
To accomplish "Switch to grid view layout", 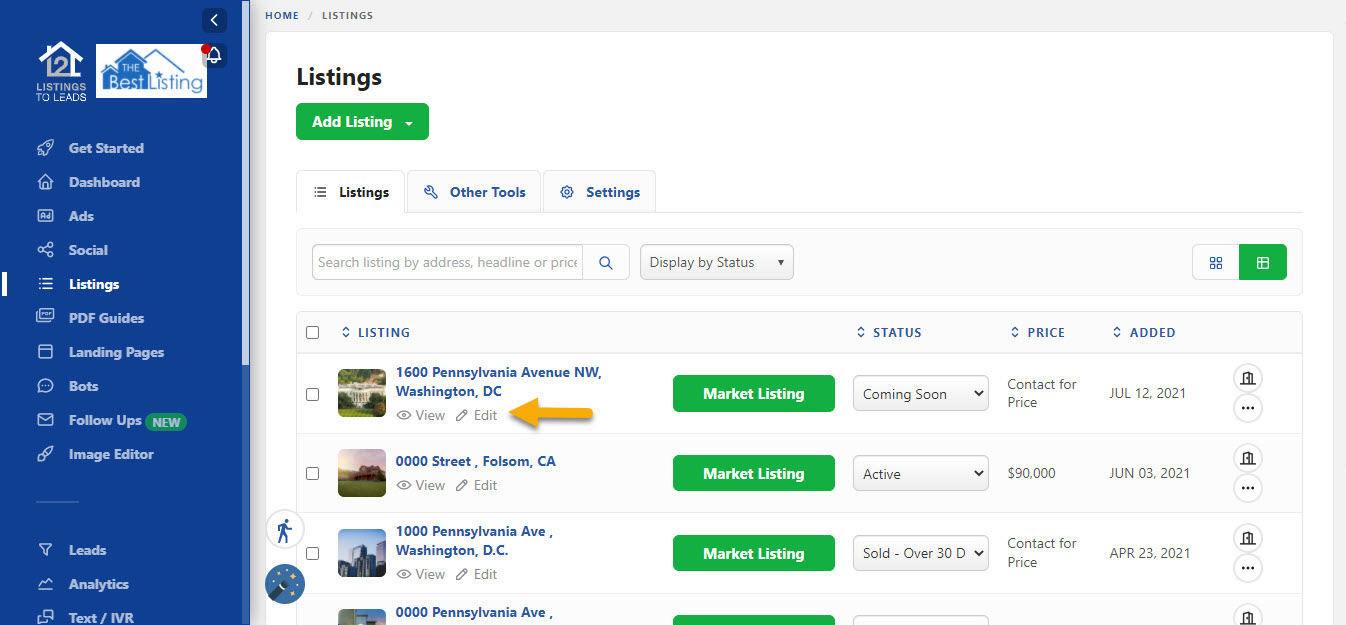I will click(1216, 262).
